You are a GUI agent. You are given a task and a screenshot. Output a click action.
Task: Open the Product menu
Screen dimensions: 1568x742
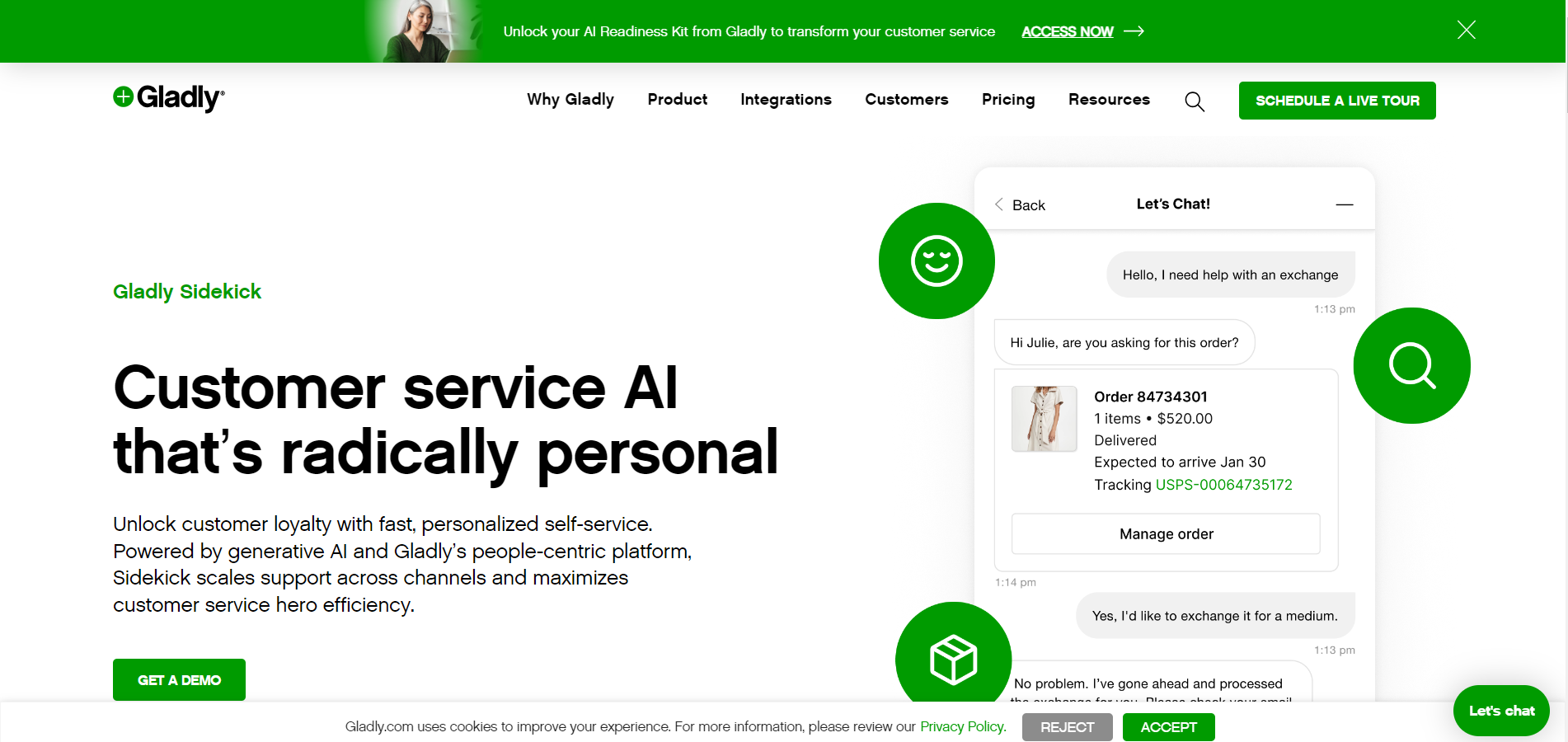click(x=678, y=100)
